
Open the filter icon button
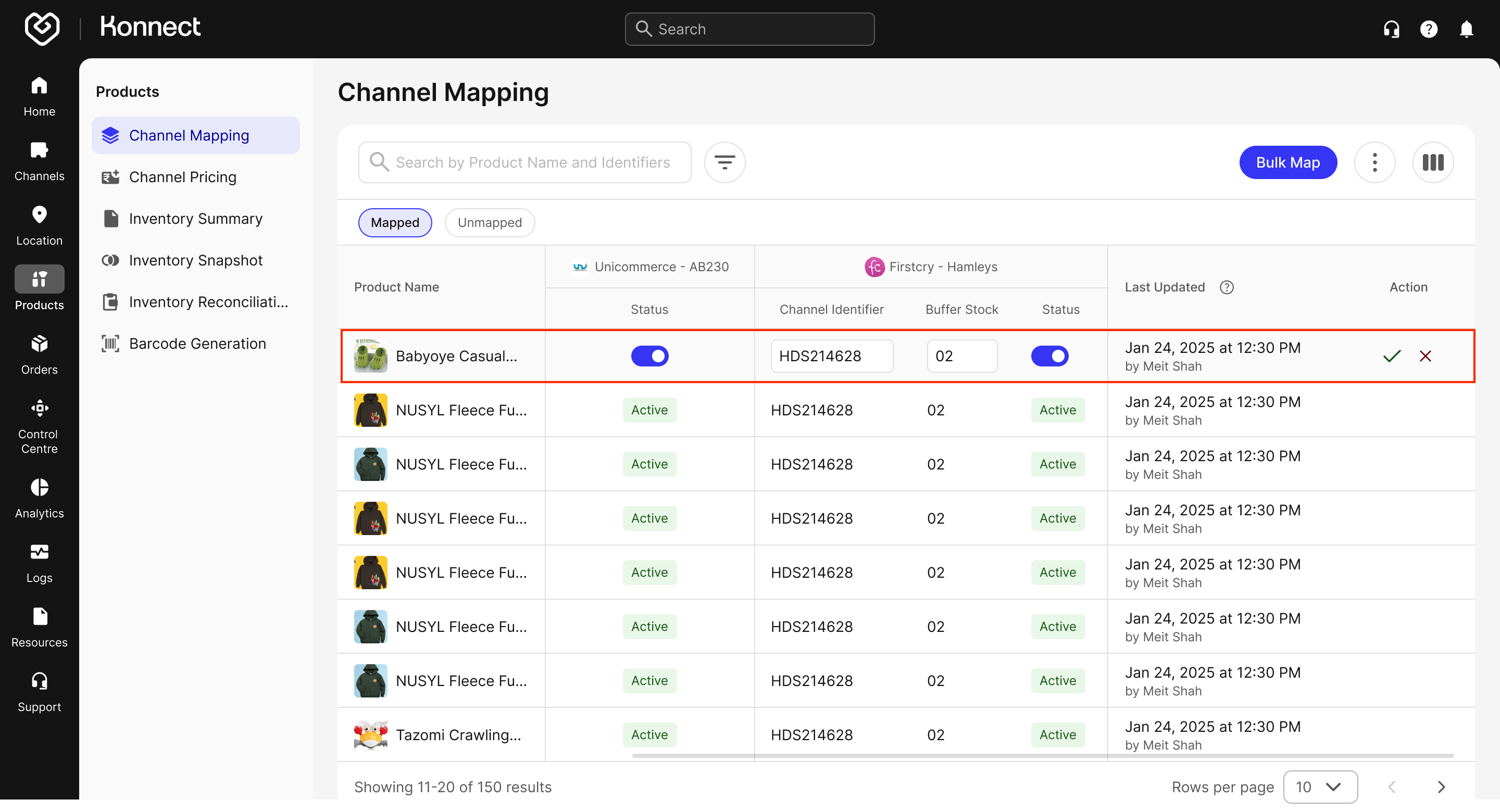[x=724, y=162]
